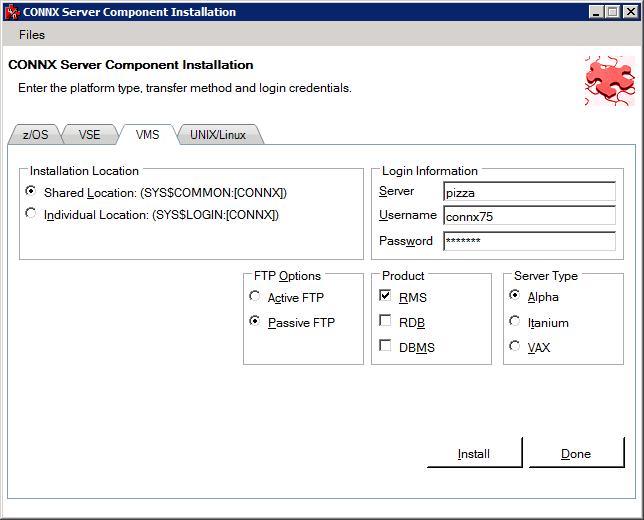Click the 'FTP Options' group label
644x520 pixels.
point(287,276)
